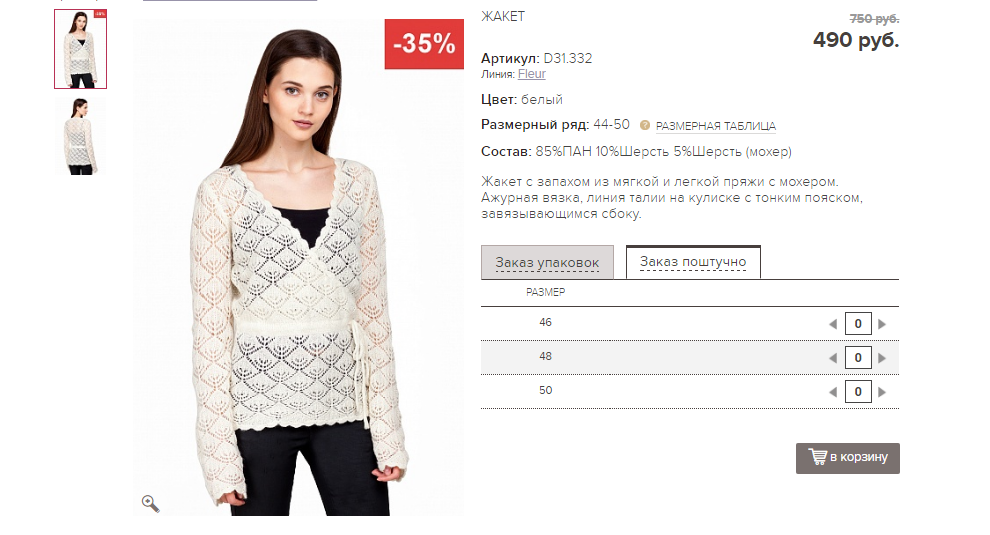Increase quantity for size 50
This screenshot has height=535, width=990.
[882, 392]
